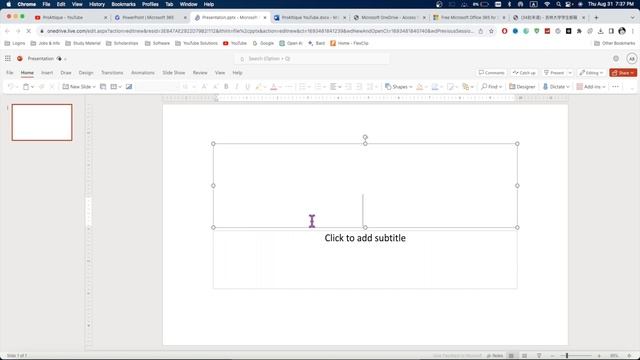Switch to the Insert tab
The width and height of the screenshot is (640, 360).
point(47,73)
